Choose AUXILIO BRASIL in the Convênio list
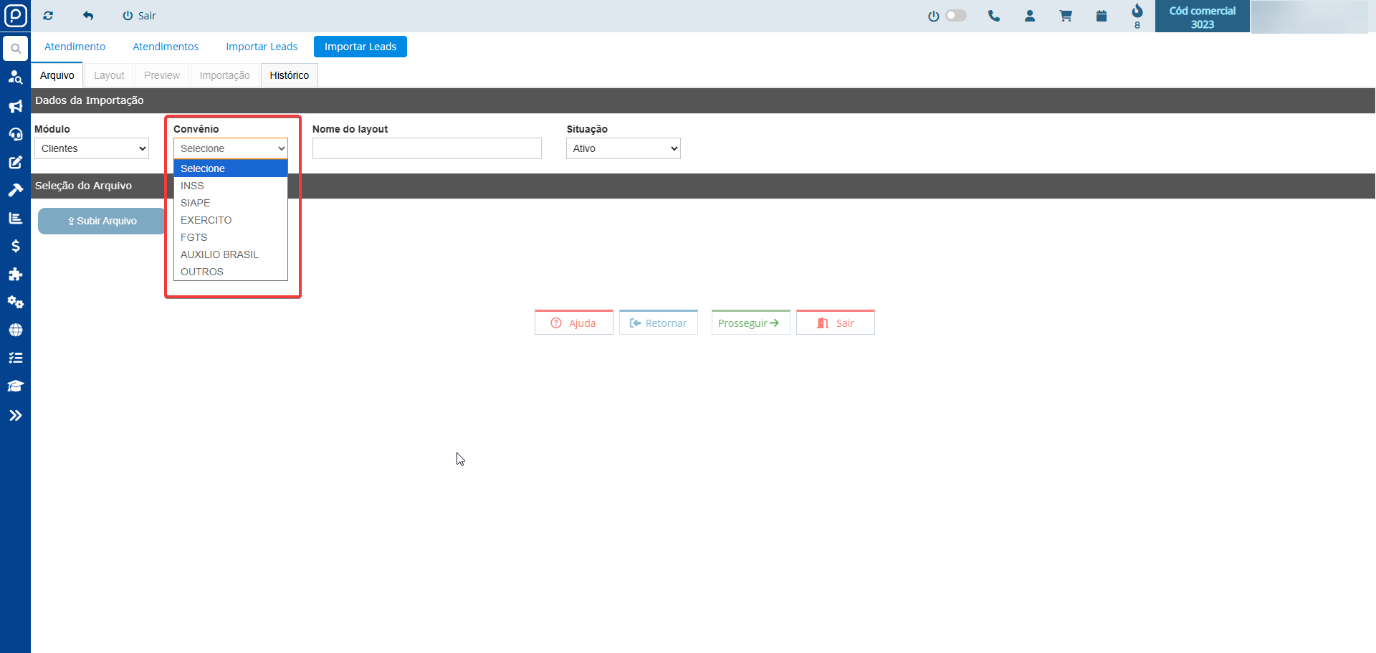Screen dimensions: 1376x653 219,254
